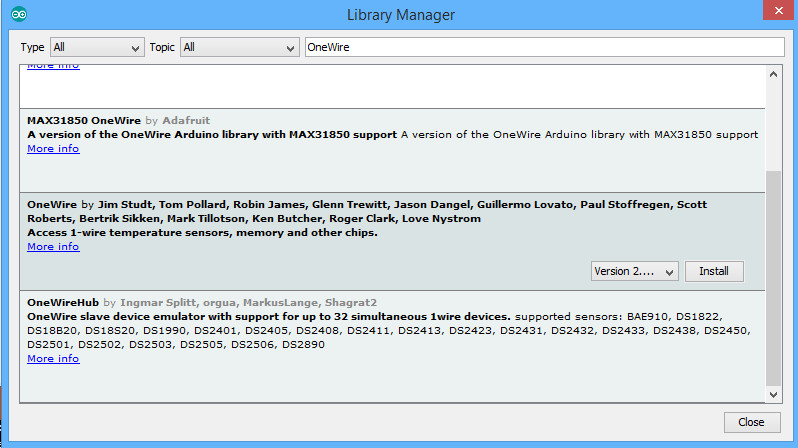
Task: Open the Version 2.... selector dropdown
Action: pyautogui.click(x=635, y=271)
